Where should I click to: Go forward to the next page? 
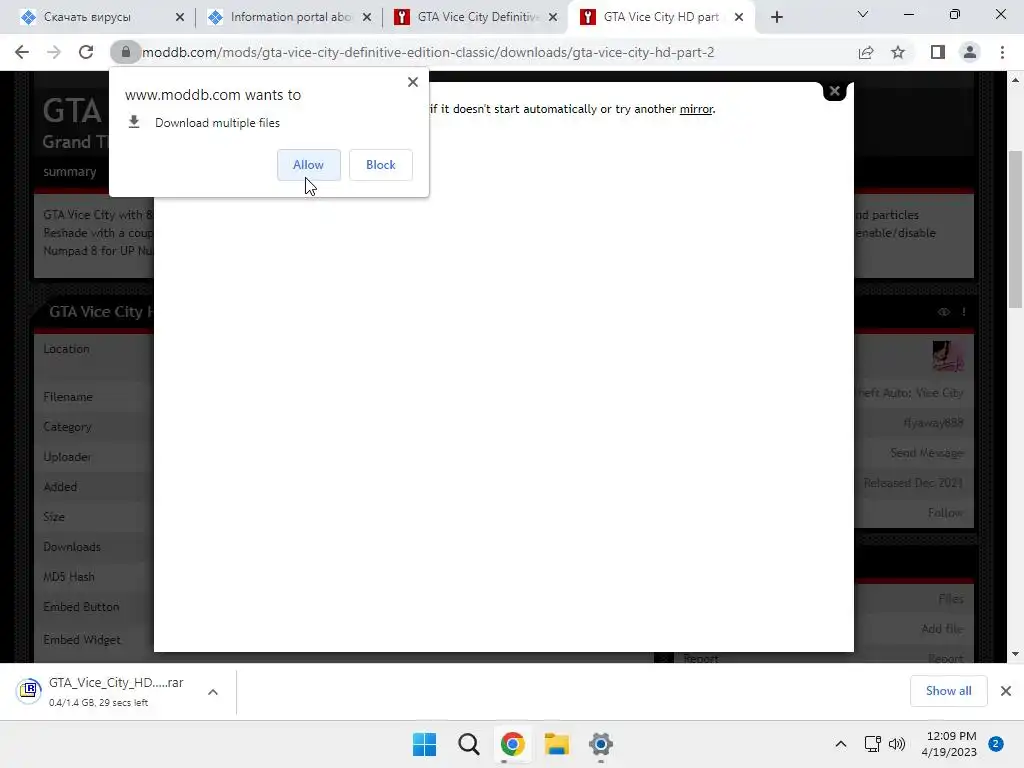[54, 52]
